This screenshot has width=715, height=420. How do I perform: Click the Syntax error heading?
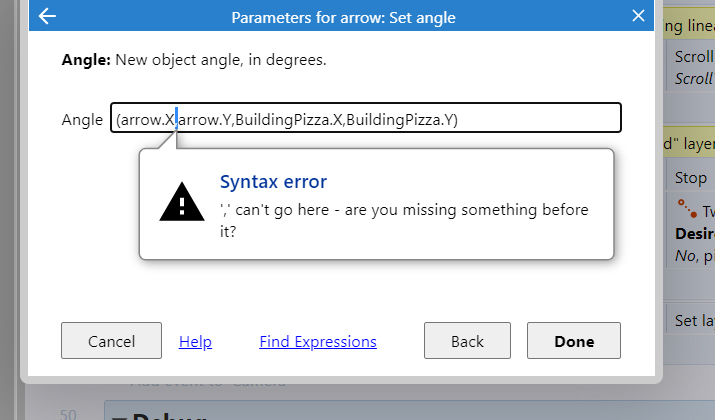click(273, 181)
